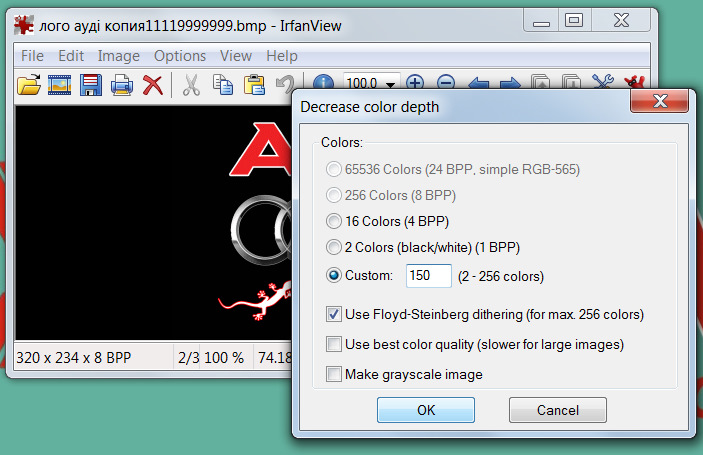The width and height of the screenshot is (703, 455).
Task: Click the Zoom in plus icon
Action: coord(415,82)
